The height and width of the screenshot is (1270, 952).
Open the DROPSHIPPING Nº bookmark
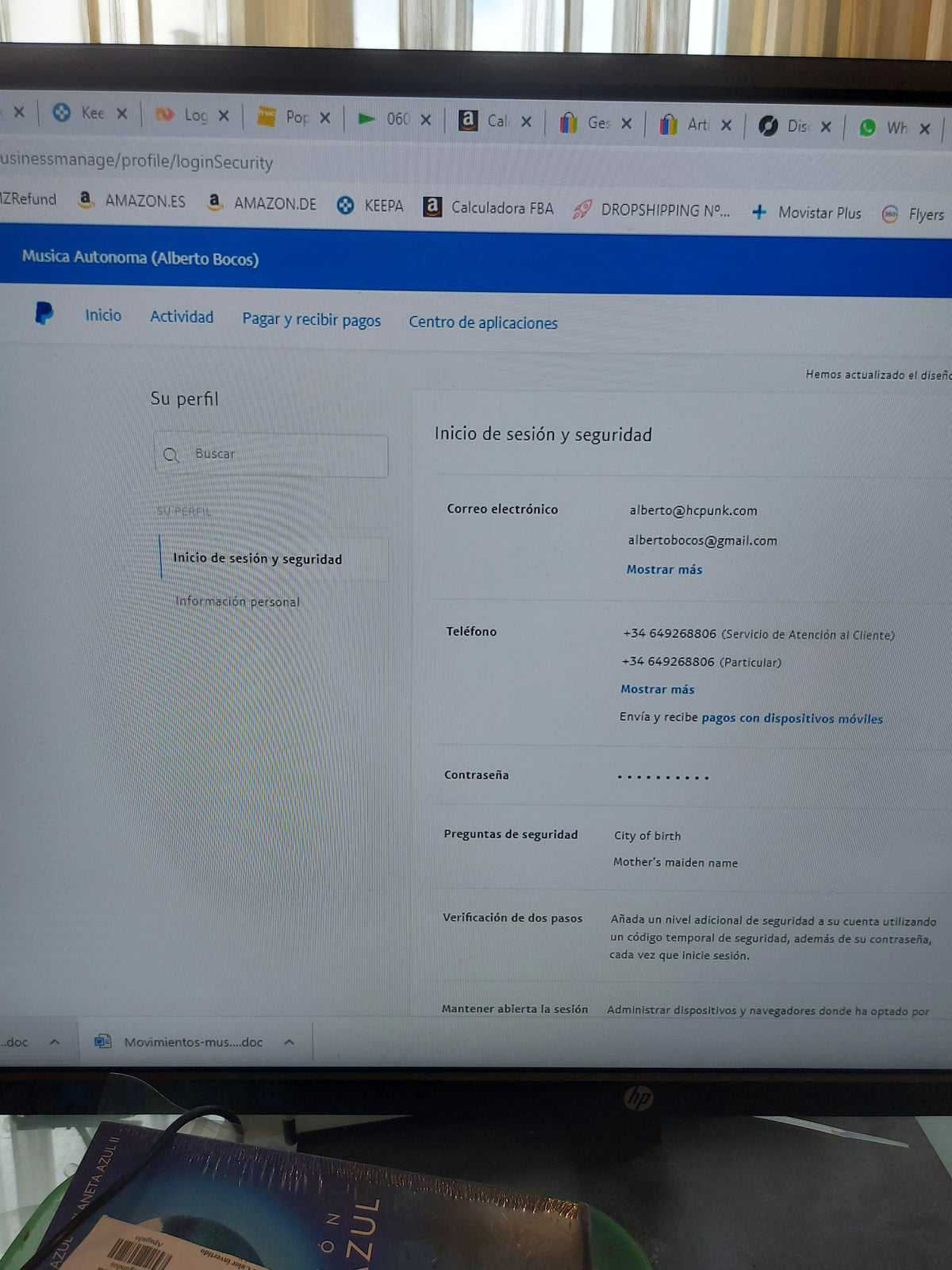pyautogui.click(x=651, y=210)
